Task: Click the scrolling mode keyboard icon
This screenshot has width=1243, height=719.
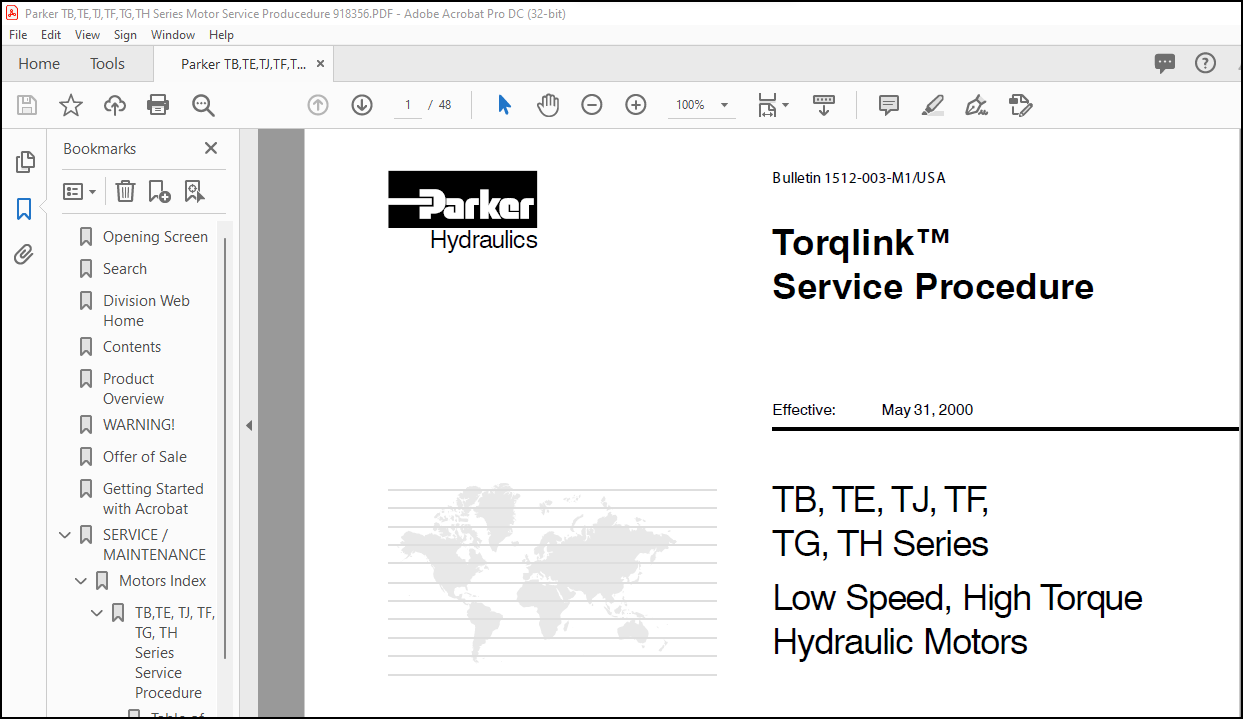Action: point(824,105)
